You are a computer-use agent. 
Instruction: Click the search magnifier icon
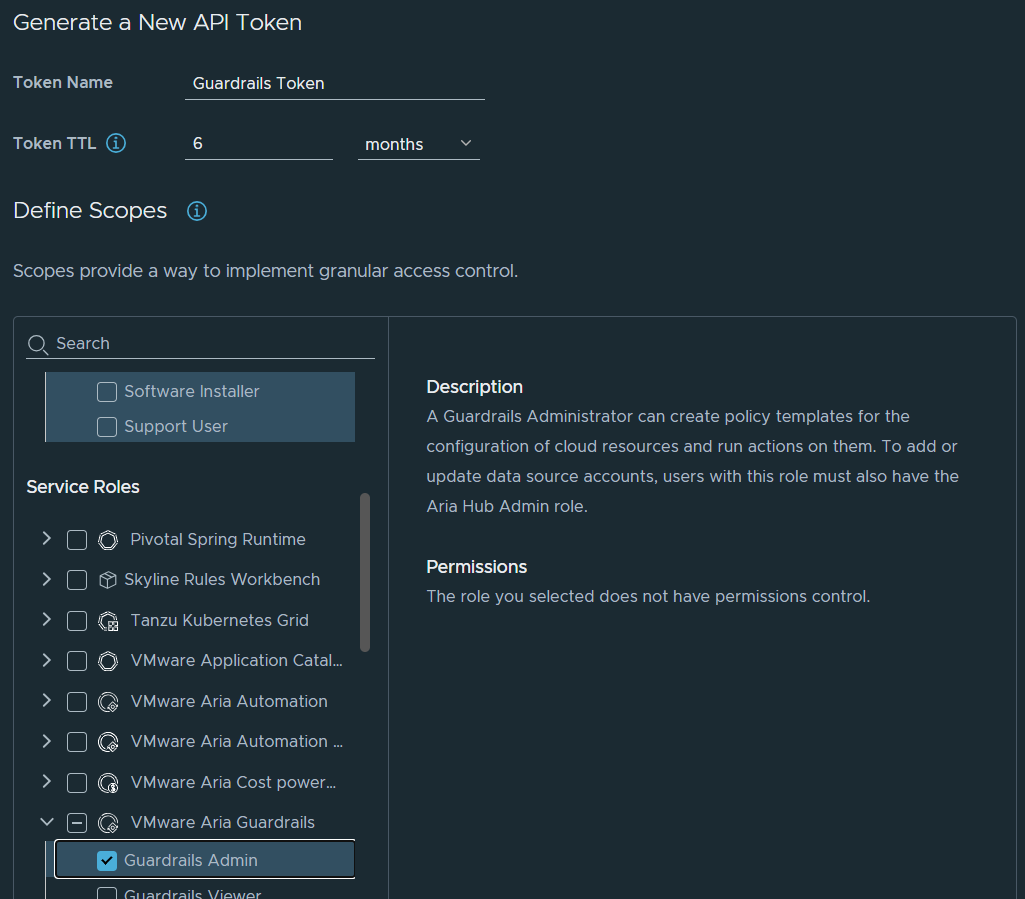(x=38, y=344)
